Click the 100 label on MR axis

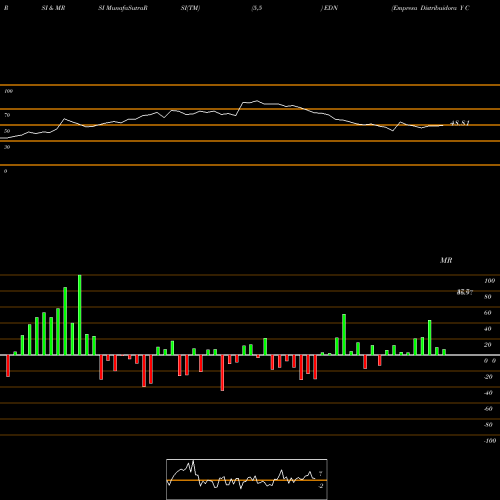490,281
